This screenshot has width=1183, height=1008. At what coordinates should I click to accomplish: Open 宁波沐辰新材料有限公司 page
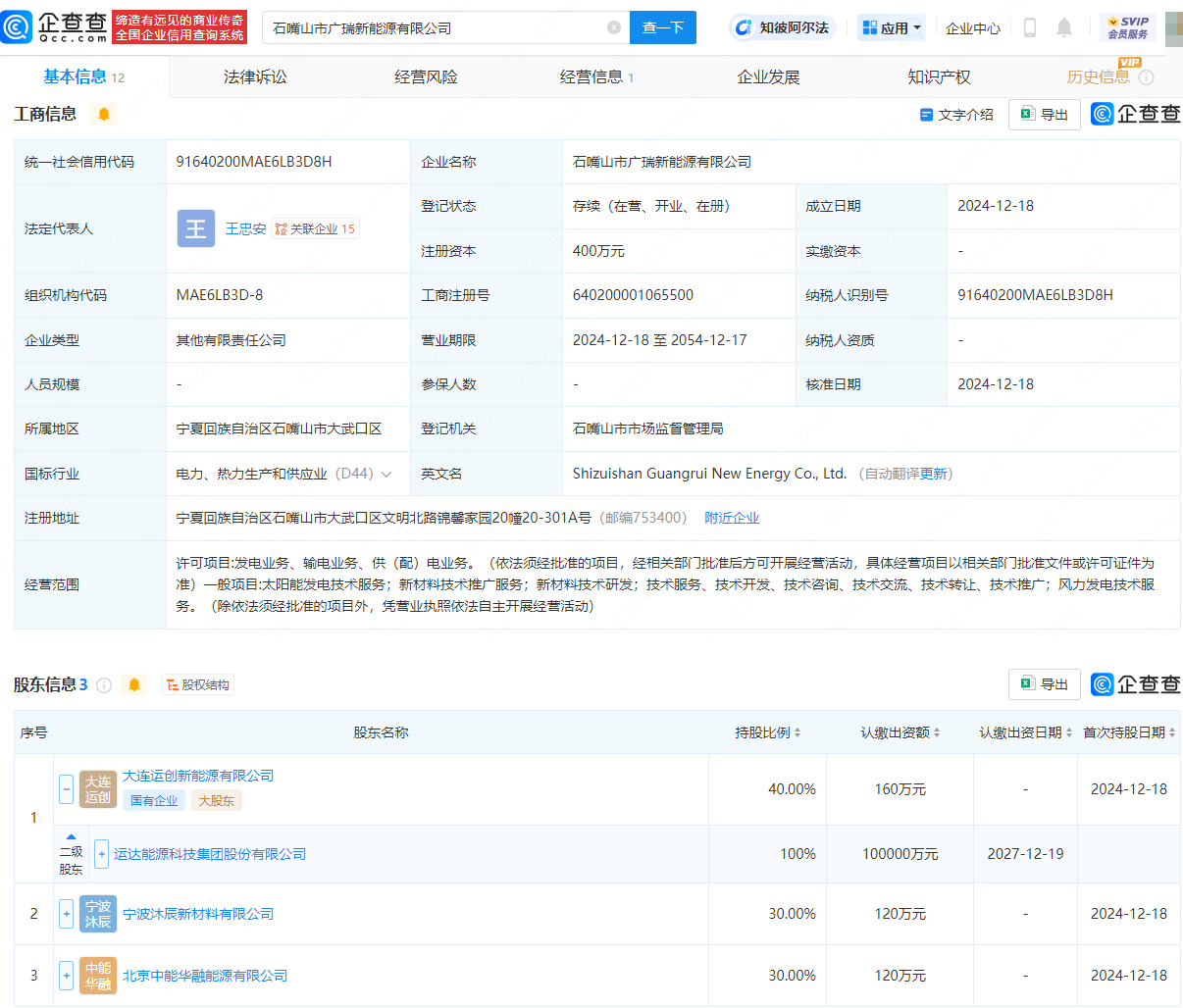click(x=198, y=914)
